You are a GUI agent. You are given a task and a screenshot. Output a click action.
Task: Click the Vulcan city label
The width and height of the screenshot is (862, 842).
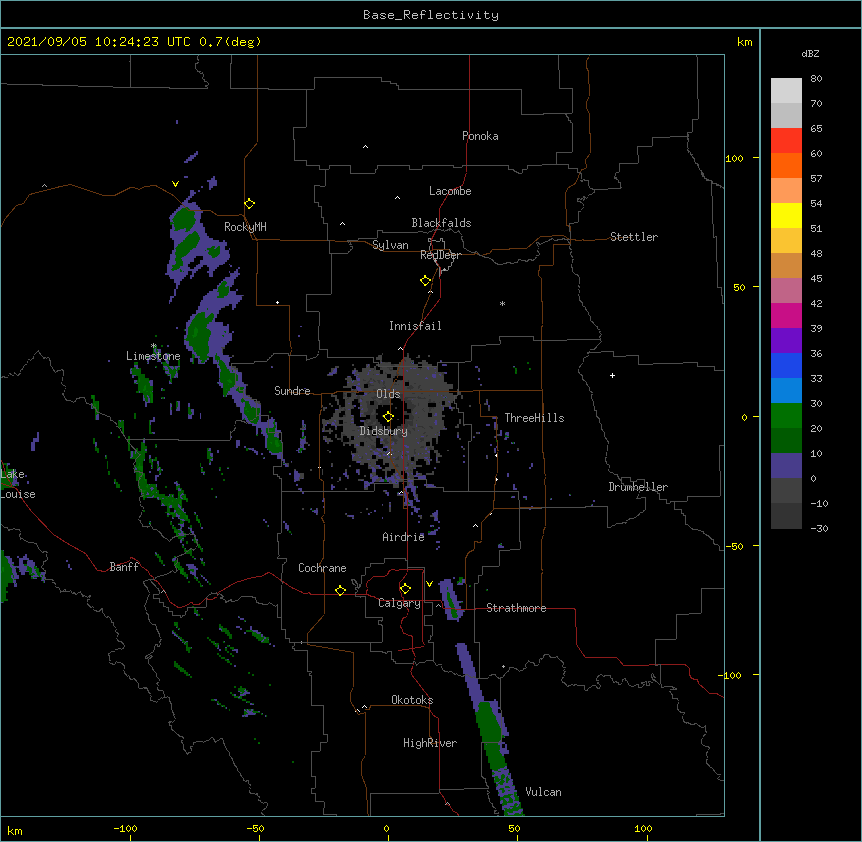click(x=543, y=792)
